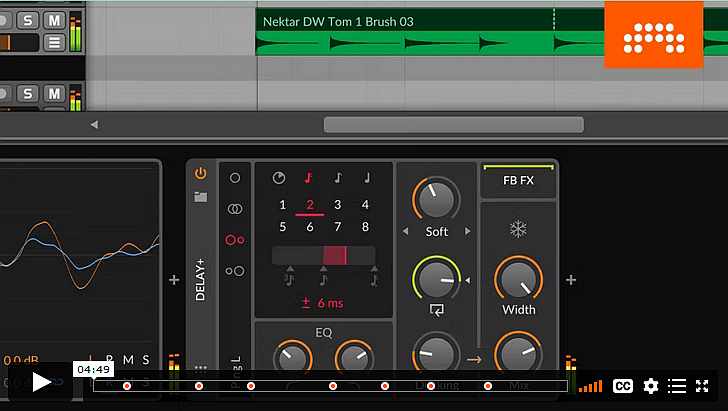Open the DELAY+ three-dots options
The image size is (728, 411).
click(x=201, y=367)
